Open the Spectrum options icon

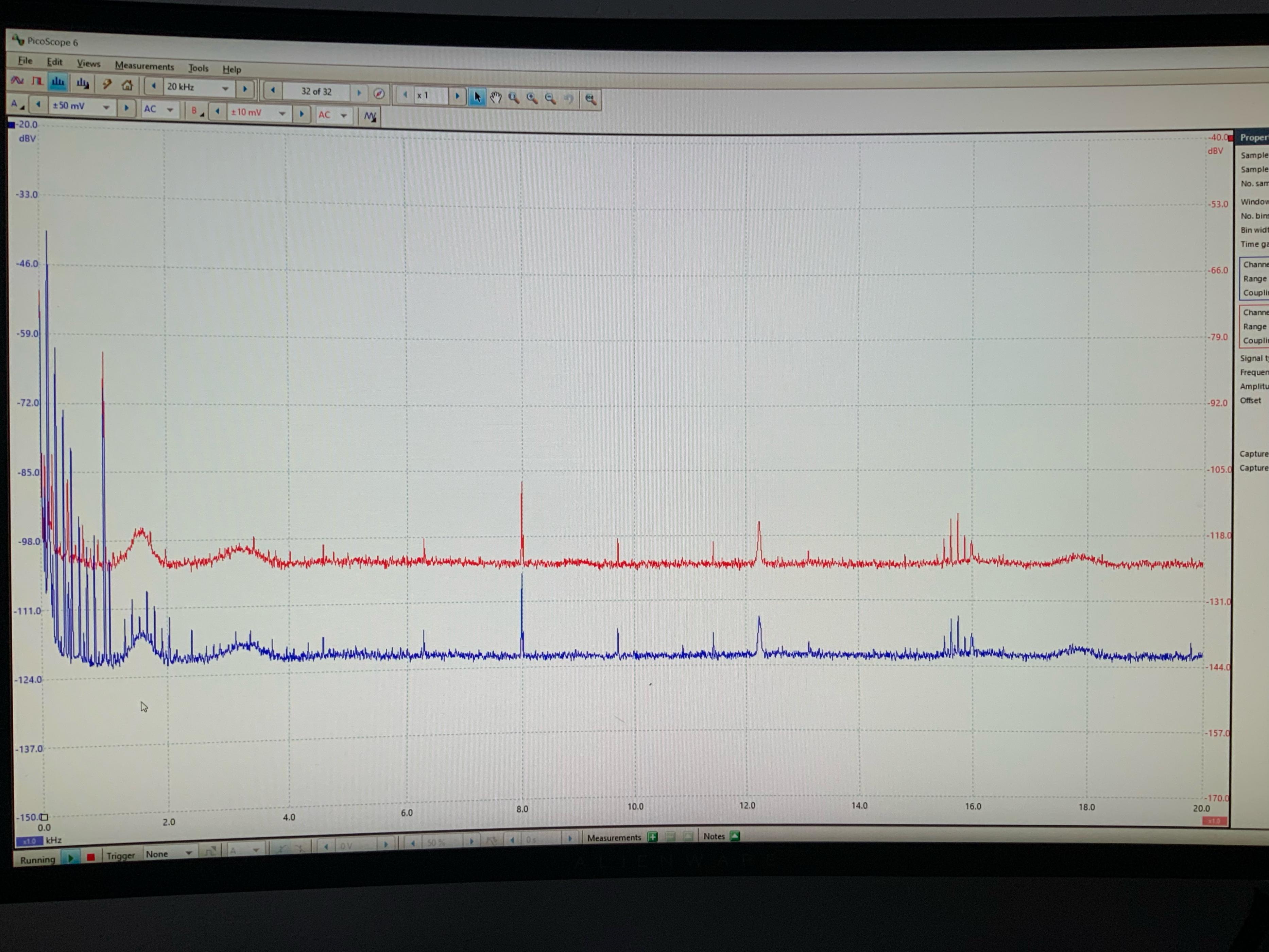[83, 84]
